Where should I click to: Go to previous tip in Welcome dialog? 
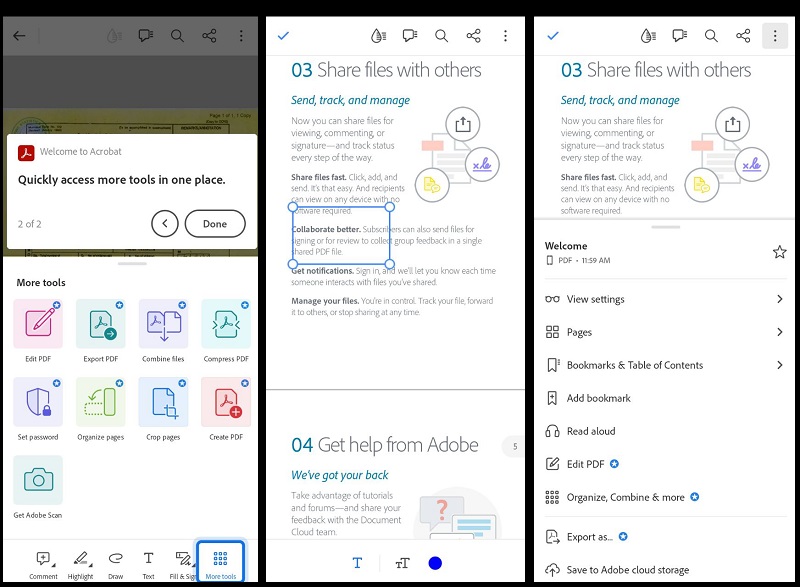pyautogui.click(x=165, y=223)
